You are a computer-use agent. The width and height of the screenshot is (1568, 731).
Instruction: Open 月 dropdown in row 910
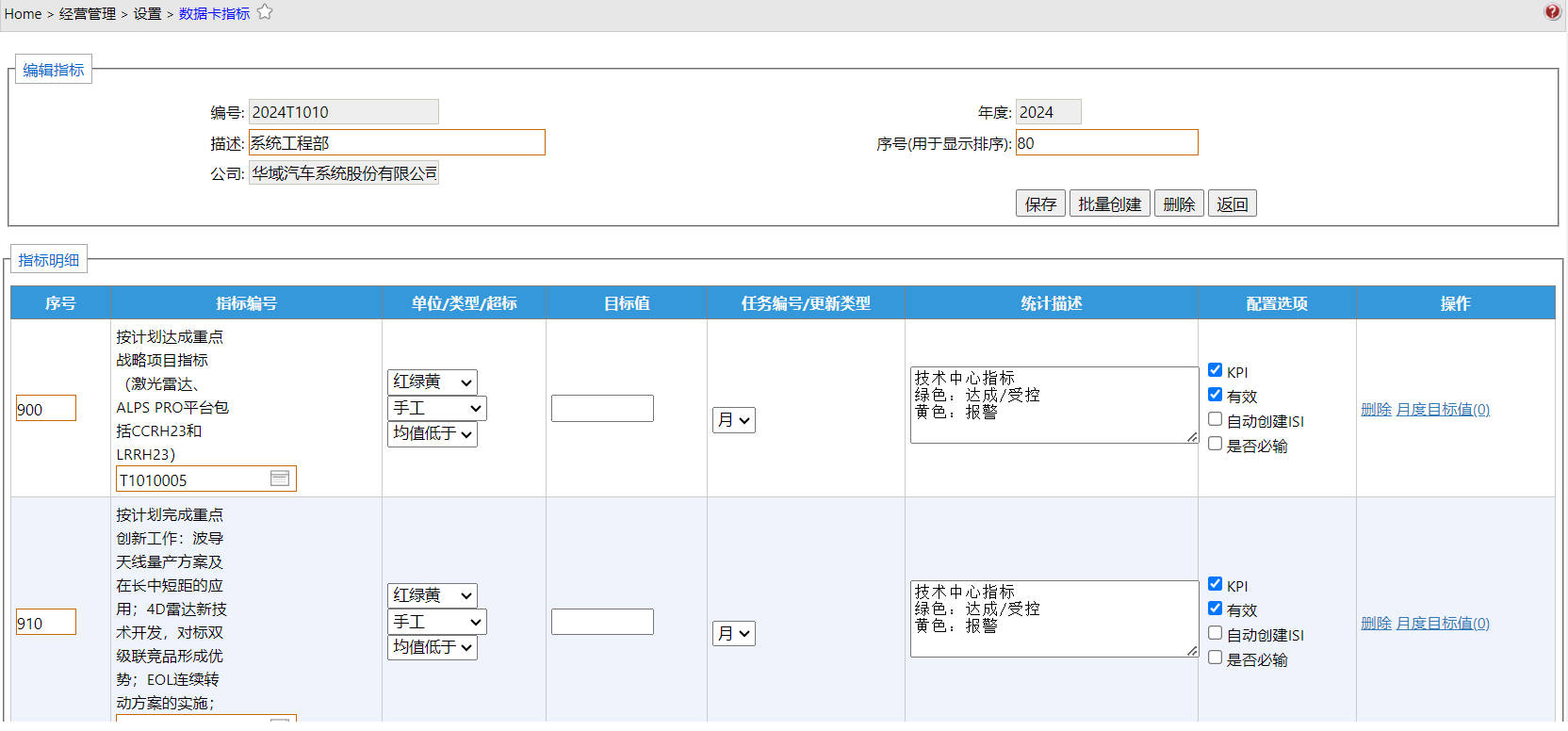(734, 634)
